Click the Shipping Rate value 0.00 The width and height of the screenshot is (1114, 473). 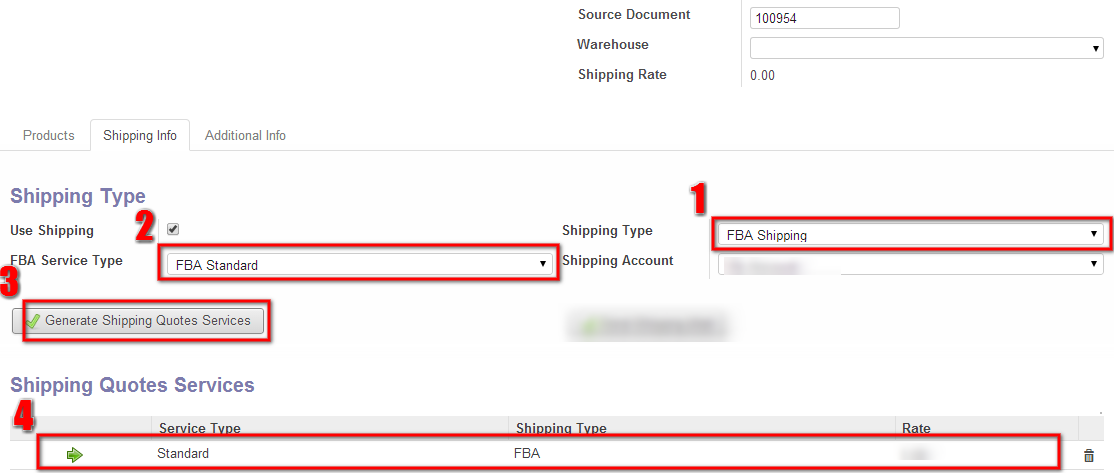(x=762, y=75)
